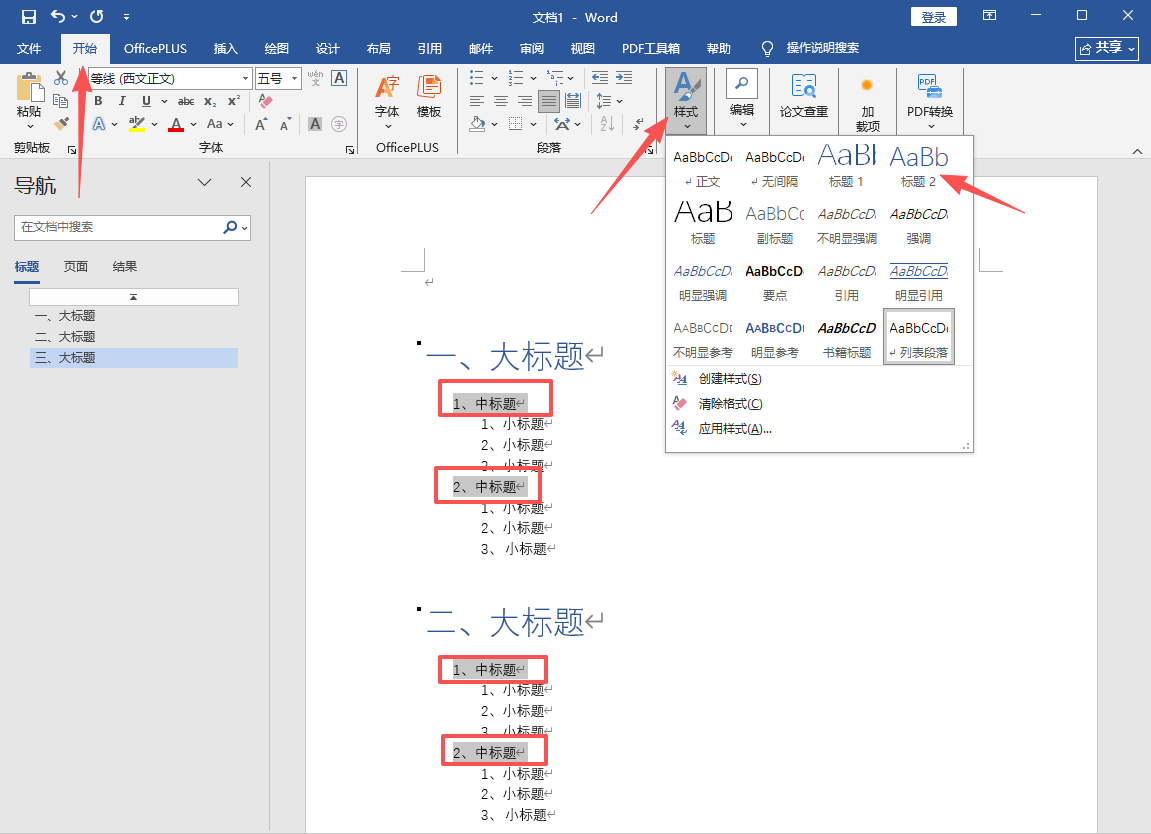Viewport: 1151px width, 834px height.
Task: Expand the navigation search options dropdown
Action: tap(245, 228)
